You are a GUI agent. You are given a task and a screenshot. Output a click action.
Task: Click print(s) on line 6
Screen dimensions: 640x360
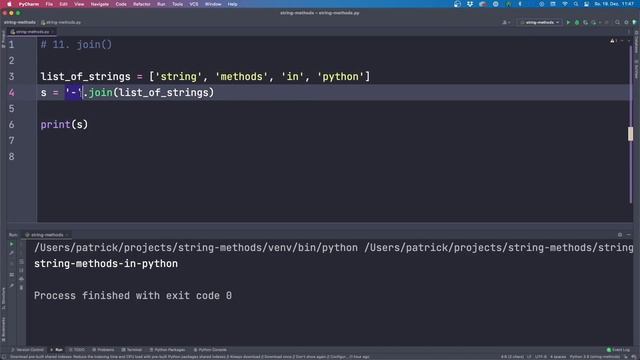(64, 124)
